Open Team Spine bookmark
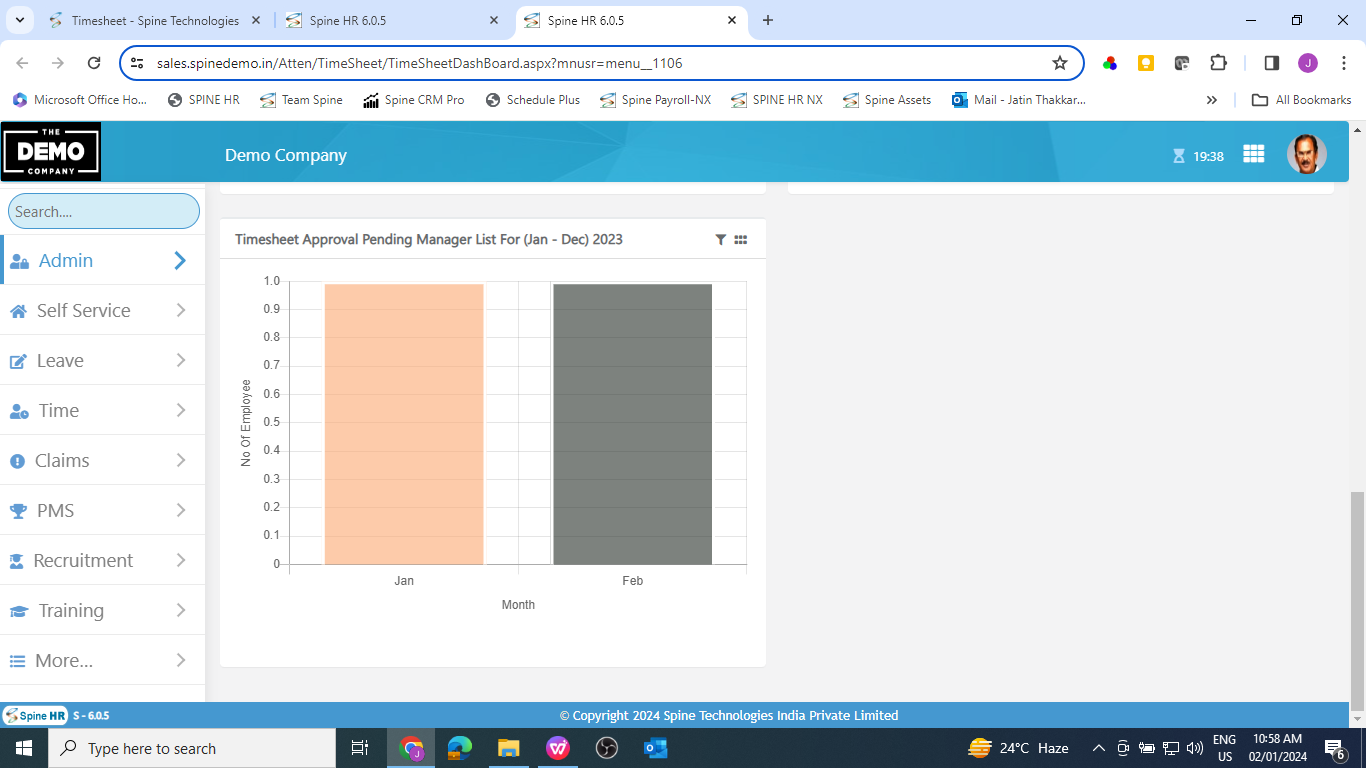Screen dimensions: 1366x768 point(301,100)
